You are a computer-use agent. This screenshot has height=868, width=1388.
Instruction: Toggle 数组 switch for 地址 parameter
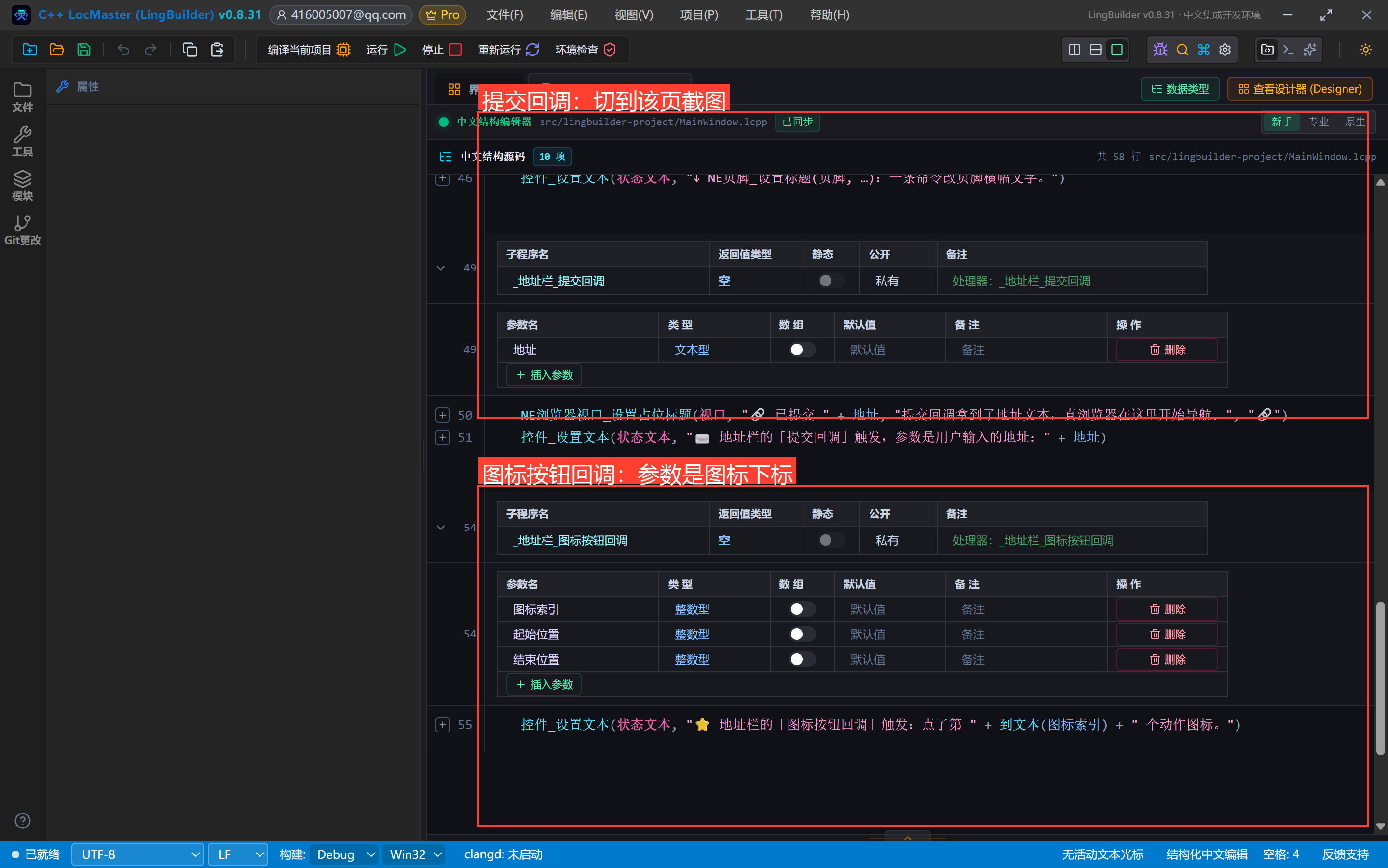point(802,350)
